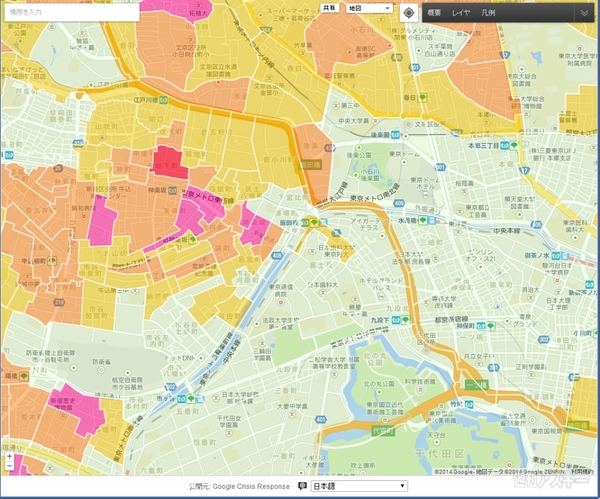Screen dimensions: 600x499
Task: Select 牛込神楽坂 station icon
Action: (192, 240)
